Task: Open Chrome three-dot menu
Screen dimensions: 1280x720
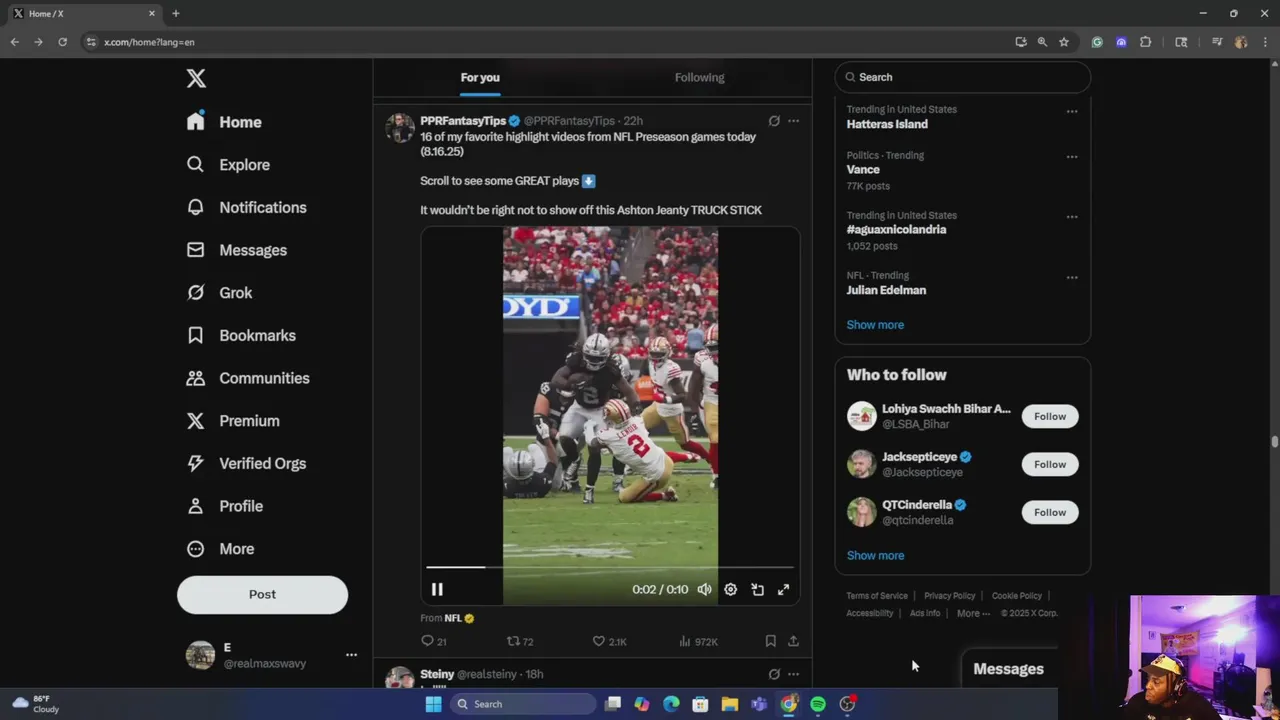Action: (x=1263, y=42)
